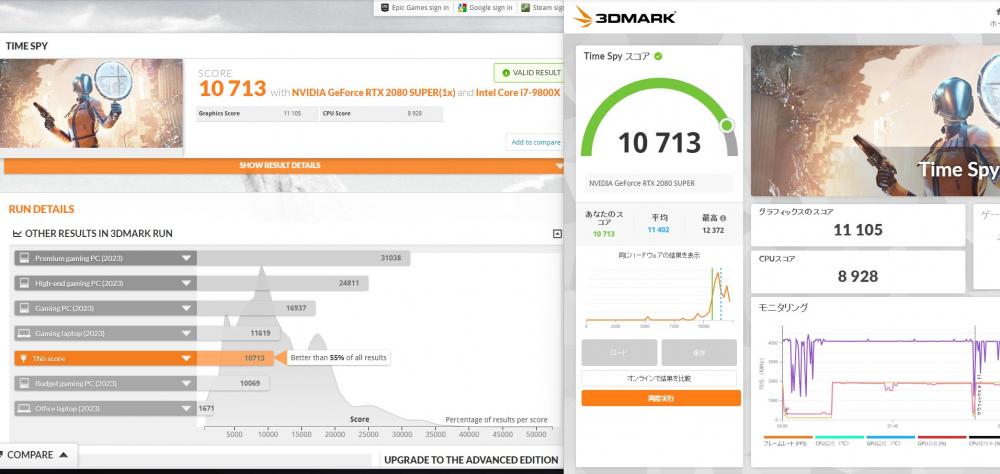
Task: Click Add to compare button
Action: 534,142
